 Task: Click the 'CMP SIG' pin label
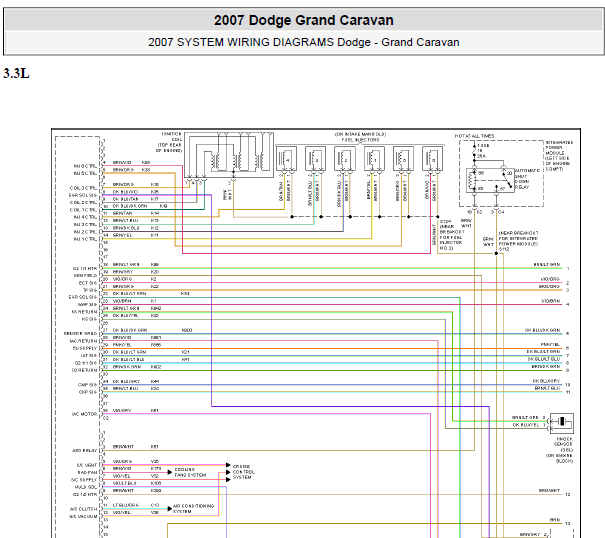(88, 385)
